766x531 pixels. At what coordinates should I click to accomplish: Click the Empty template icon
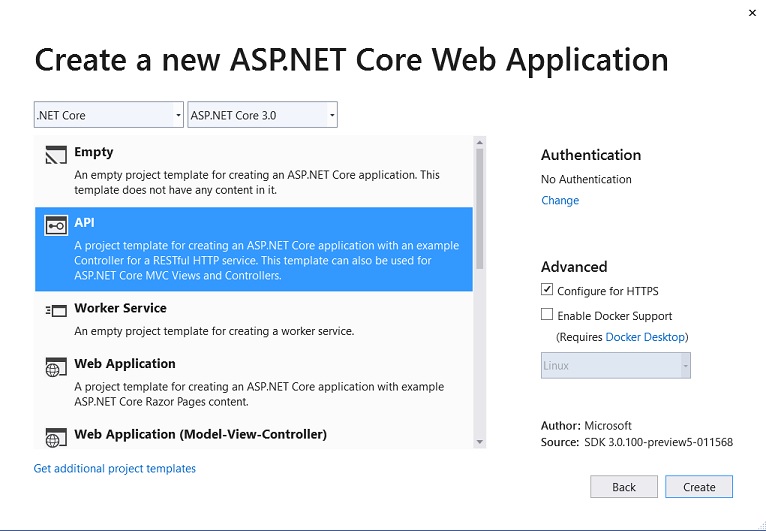tap(56, 155)
